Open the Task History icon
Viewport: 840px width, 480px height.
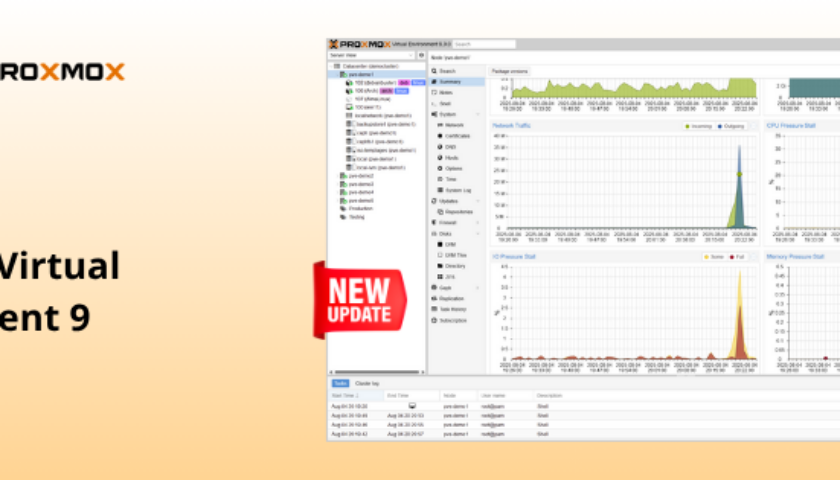(434, 309)
